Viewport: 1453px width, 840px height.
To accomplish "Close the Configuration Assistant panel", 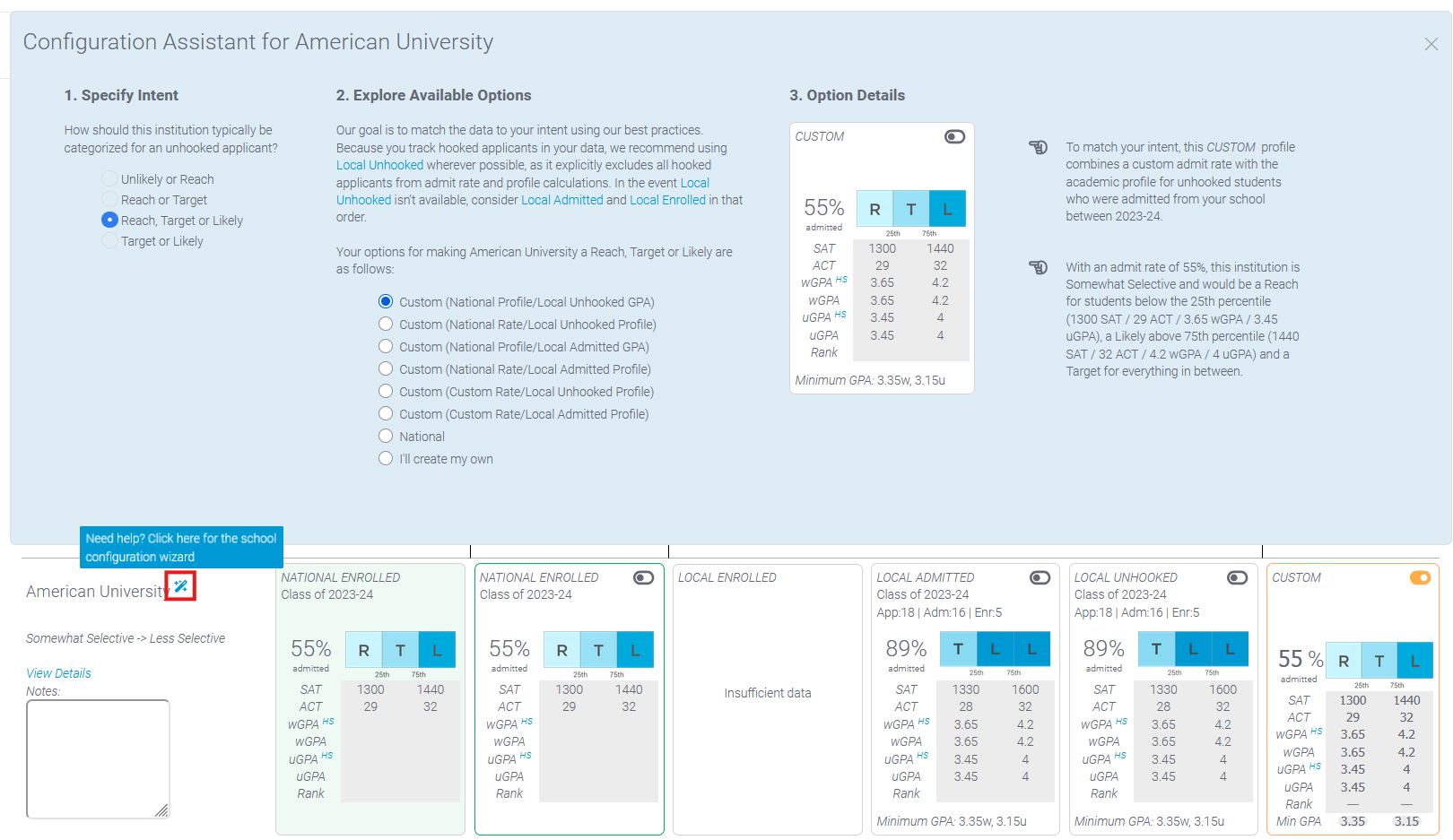I will 1431,44.
